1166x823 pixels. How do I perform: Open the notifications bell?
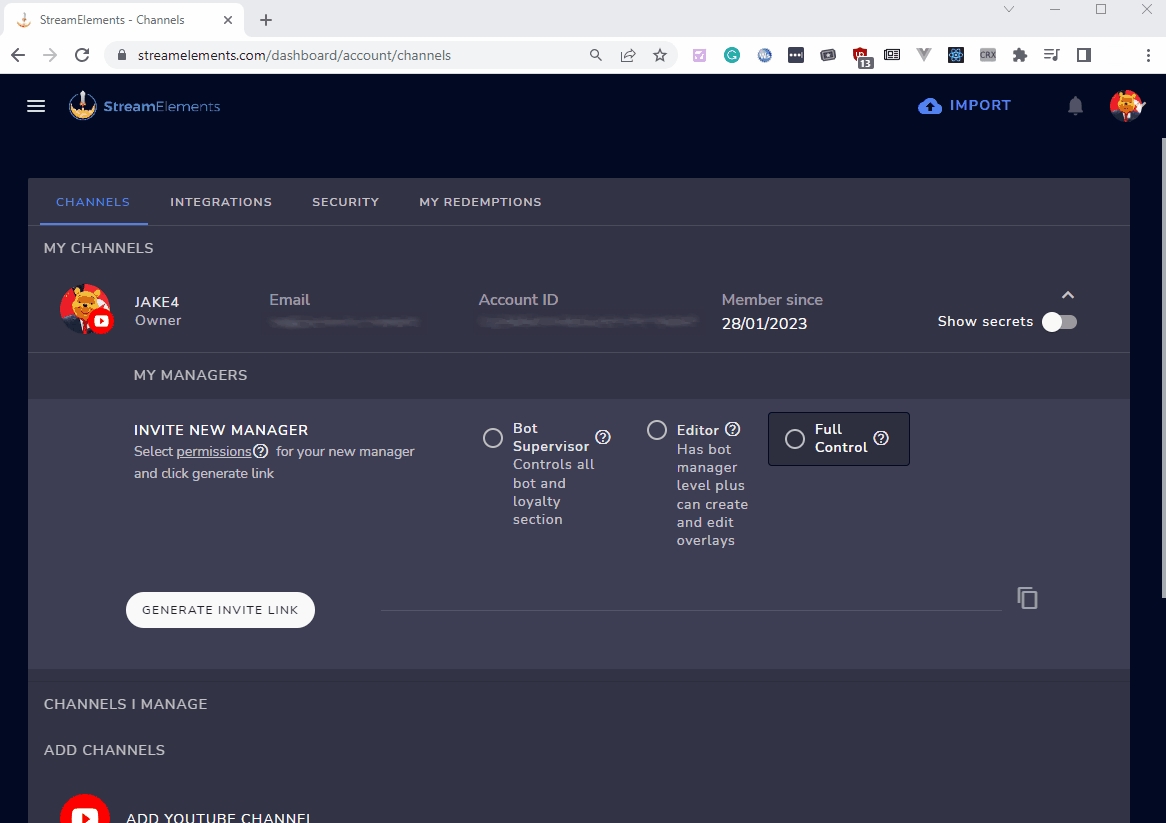1075,106
